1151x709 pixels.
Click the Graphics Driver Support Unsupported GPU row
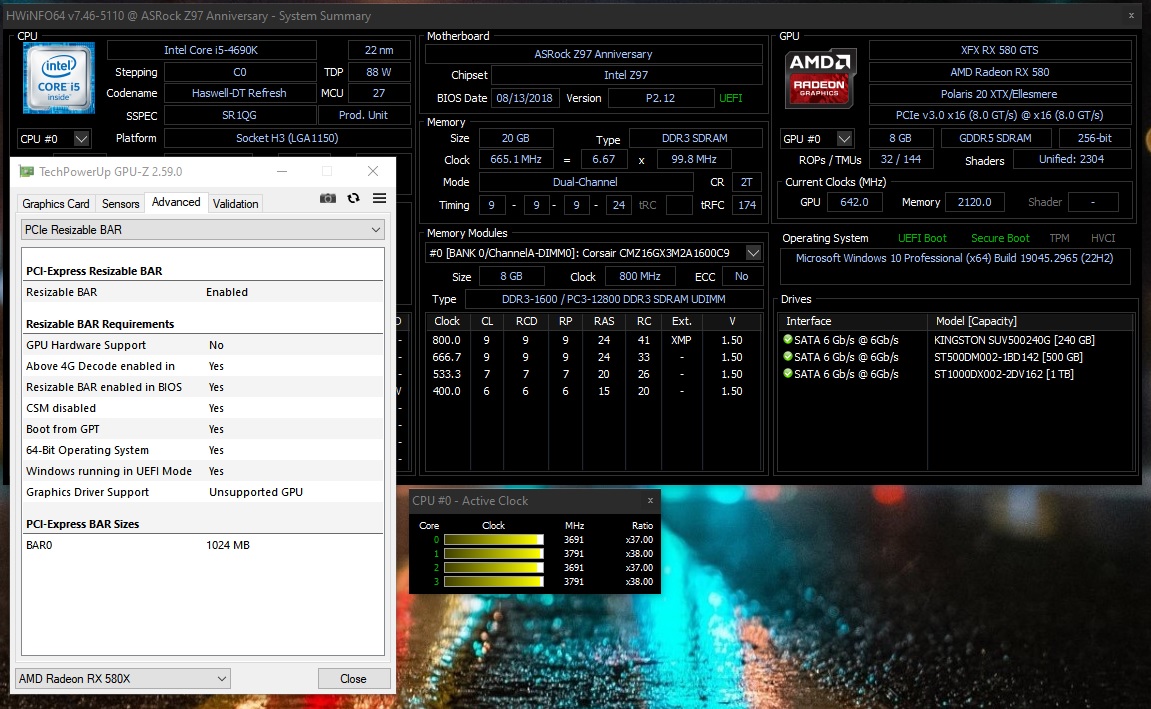point(203,492)
